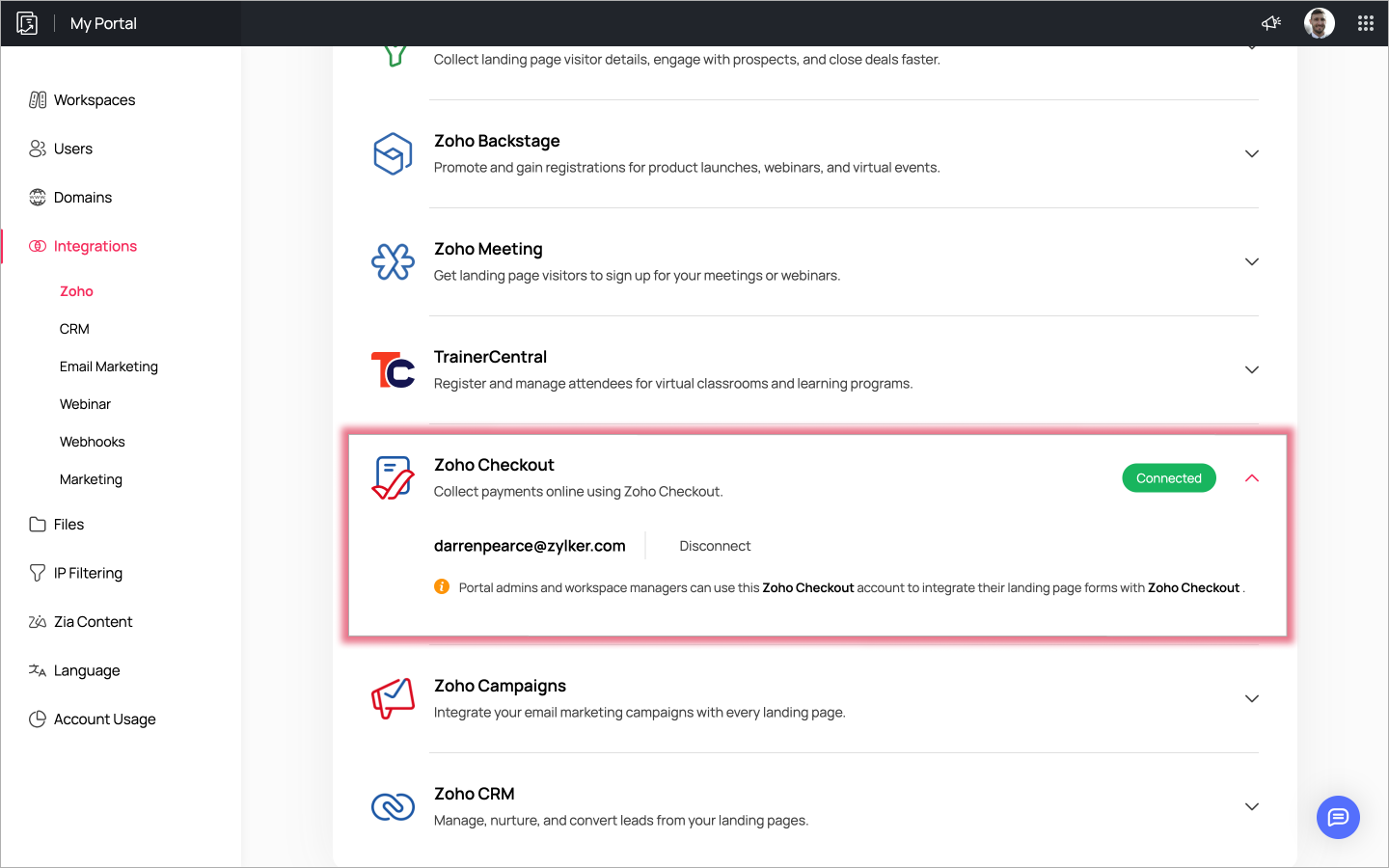Click the Zoho Campaigns heading

(500, 686)
